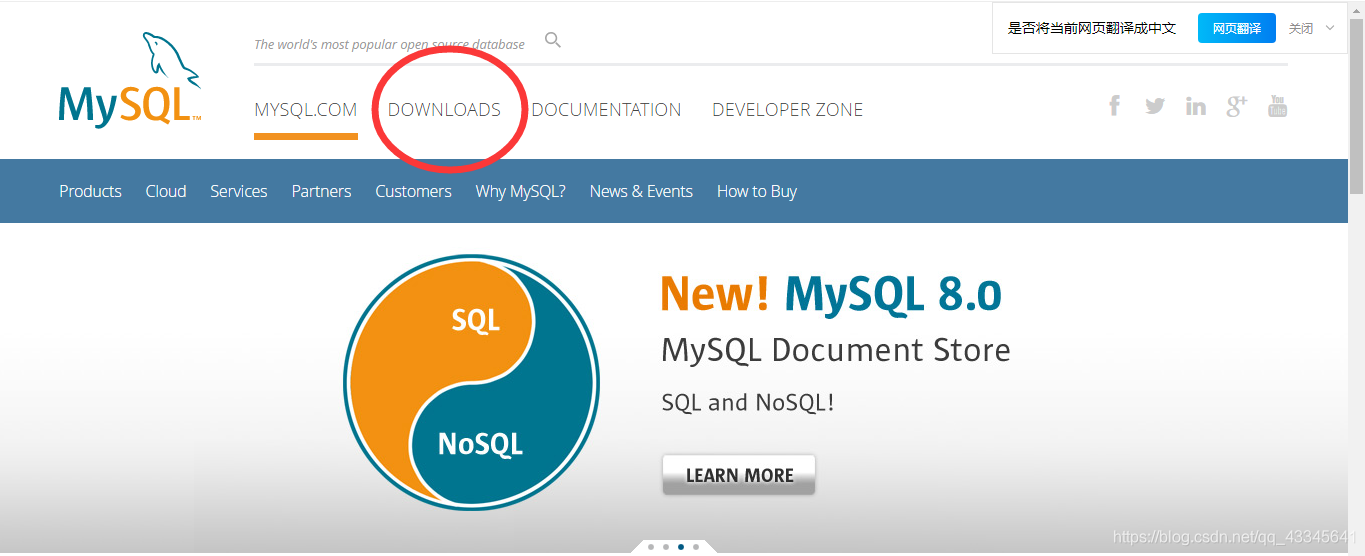
Task: Open the Facebook social icon
Action: coord(1114,105)
